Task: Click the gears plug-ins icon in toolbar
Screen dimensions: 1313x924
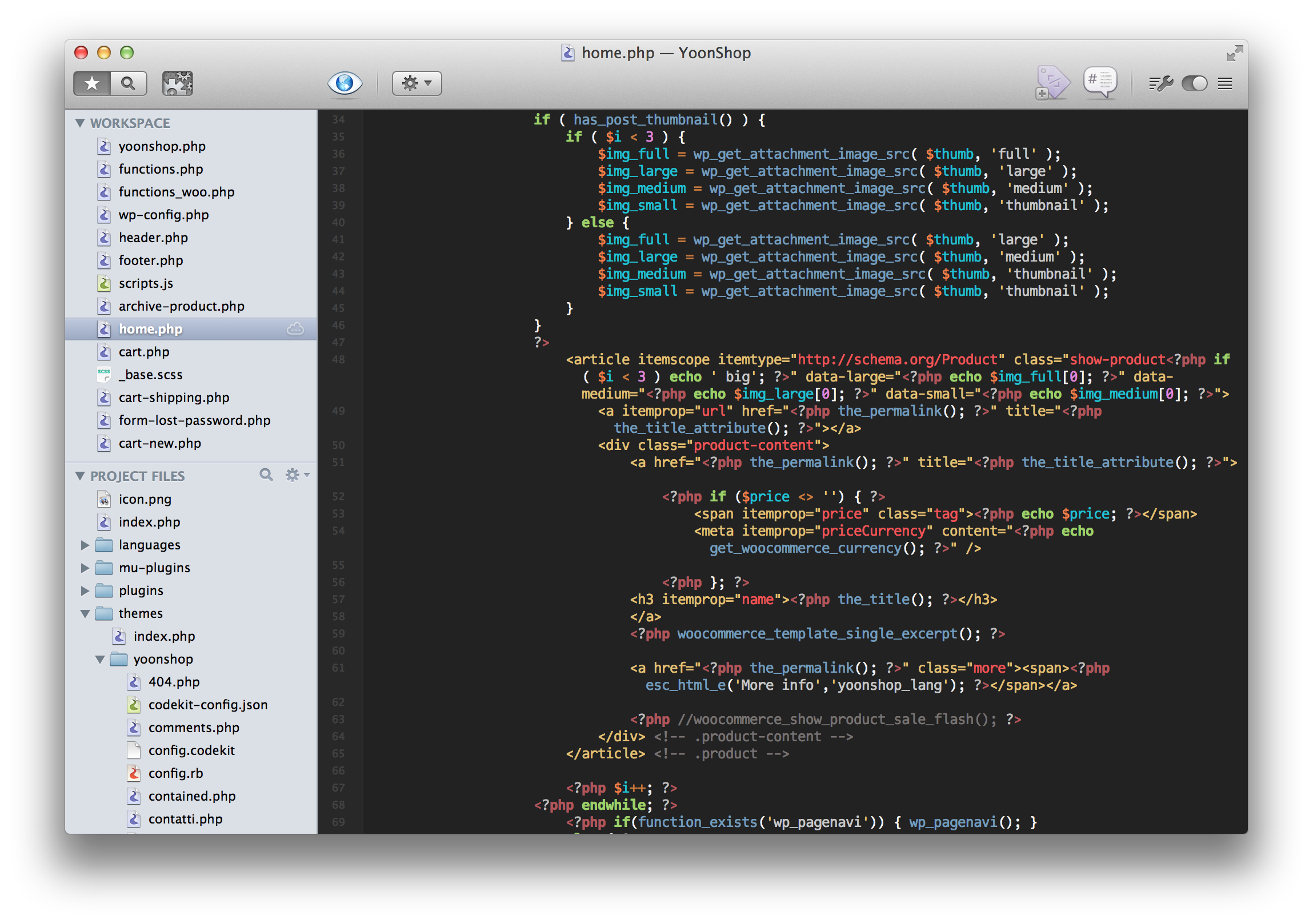Action: [177, 84]
